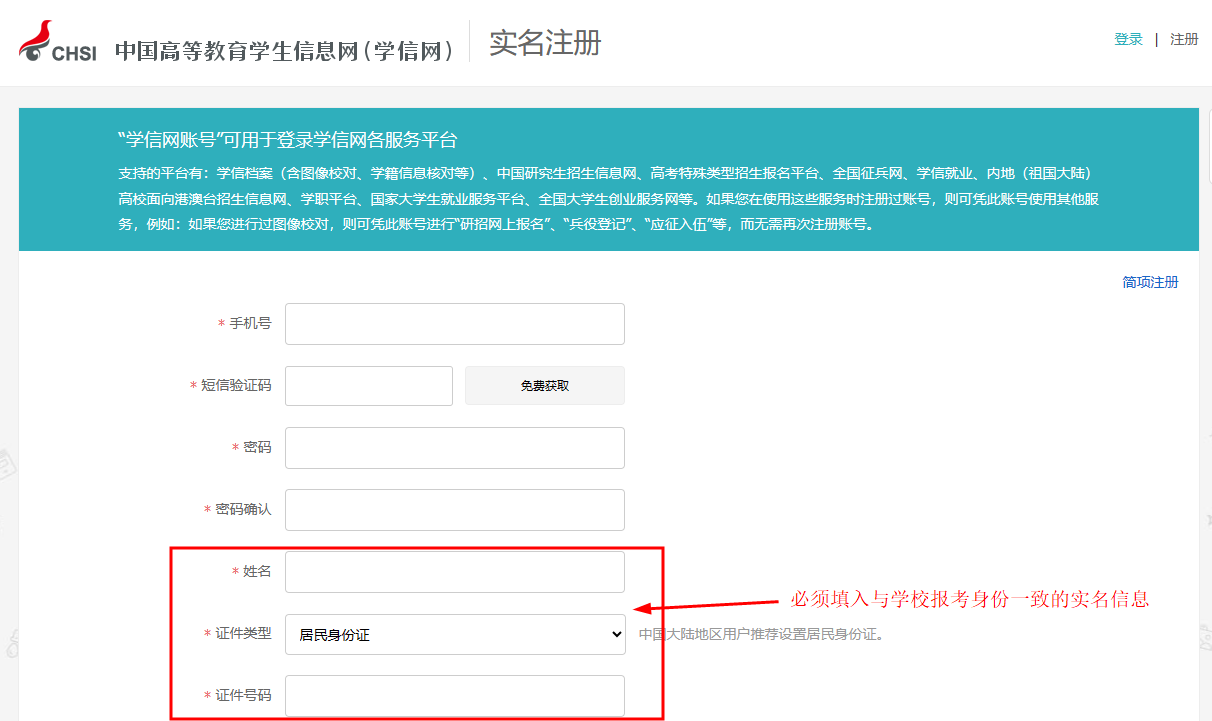Click the 手机号 field label
This screenshot has height=721, width=1212.
click(250, 324)
